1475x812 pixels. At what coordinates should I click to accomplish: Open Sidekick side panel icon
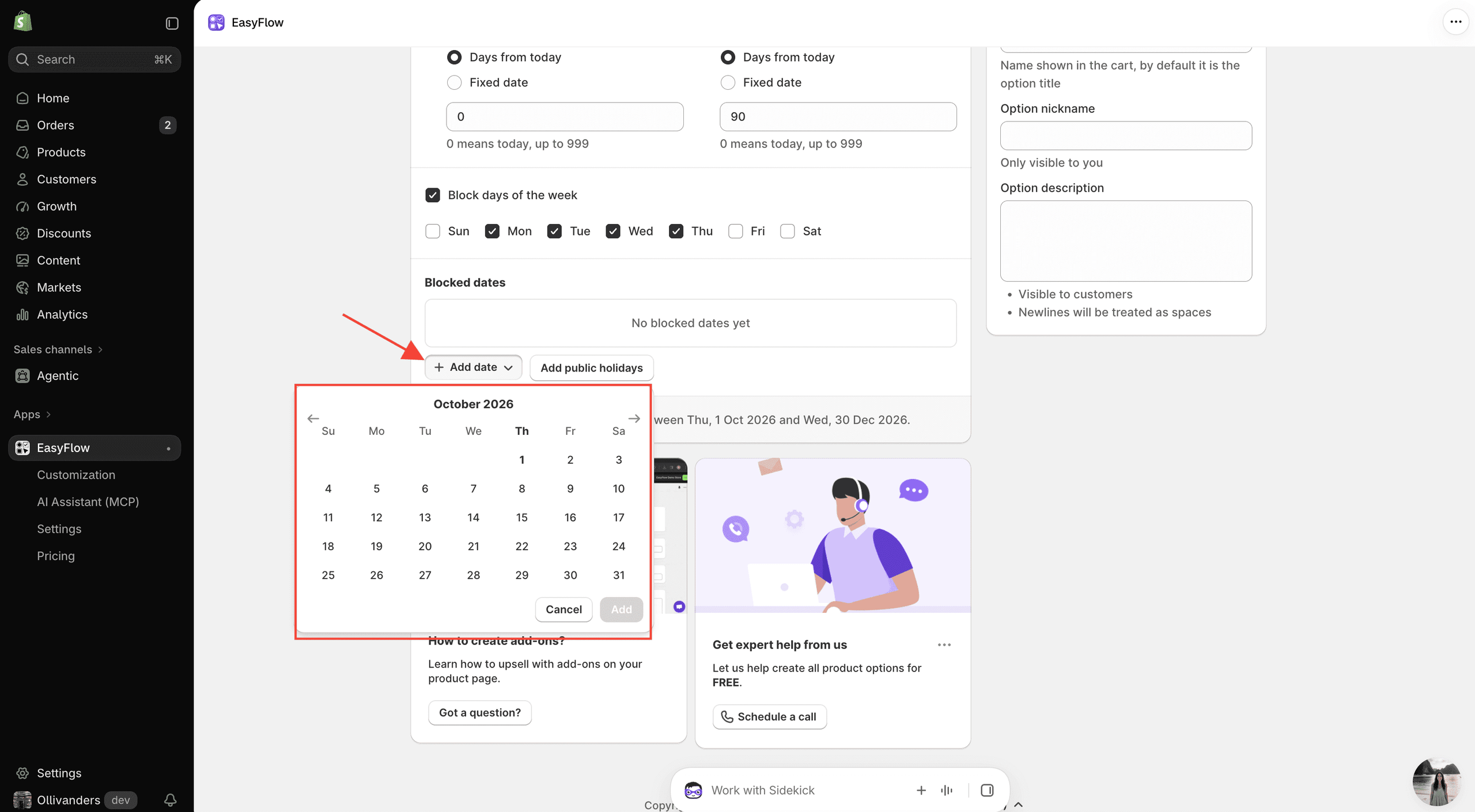click(x=987, y=790)
